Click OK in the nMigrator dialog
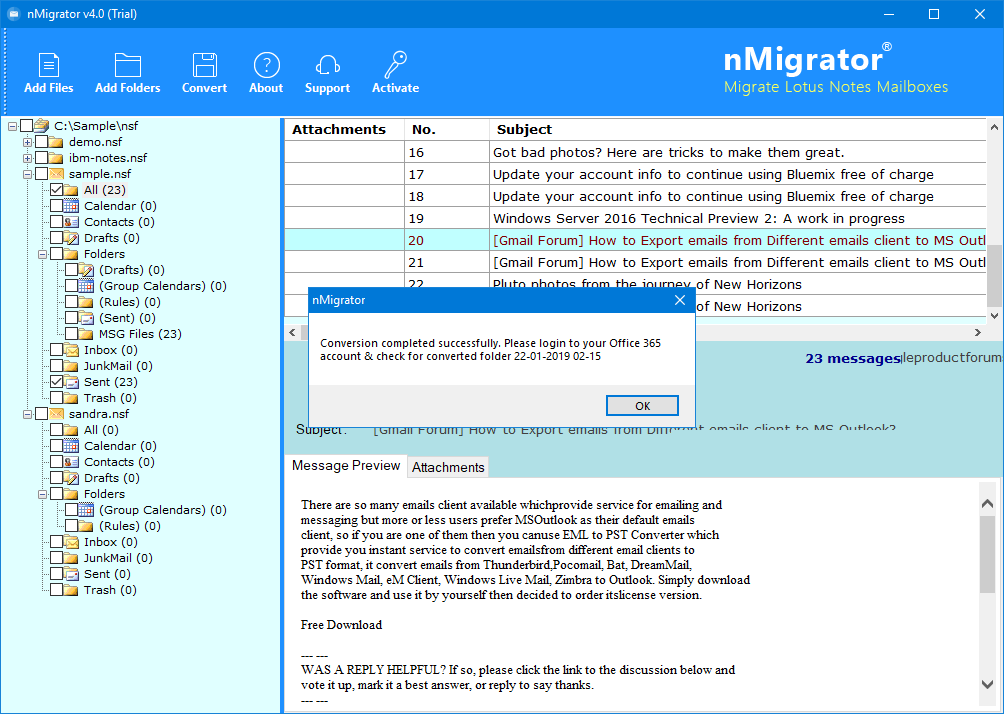The width and height of the screenshot is (1004, 714). 642,405
